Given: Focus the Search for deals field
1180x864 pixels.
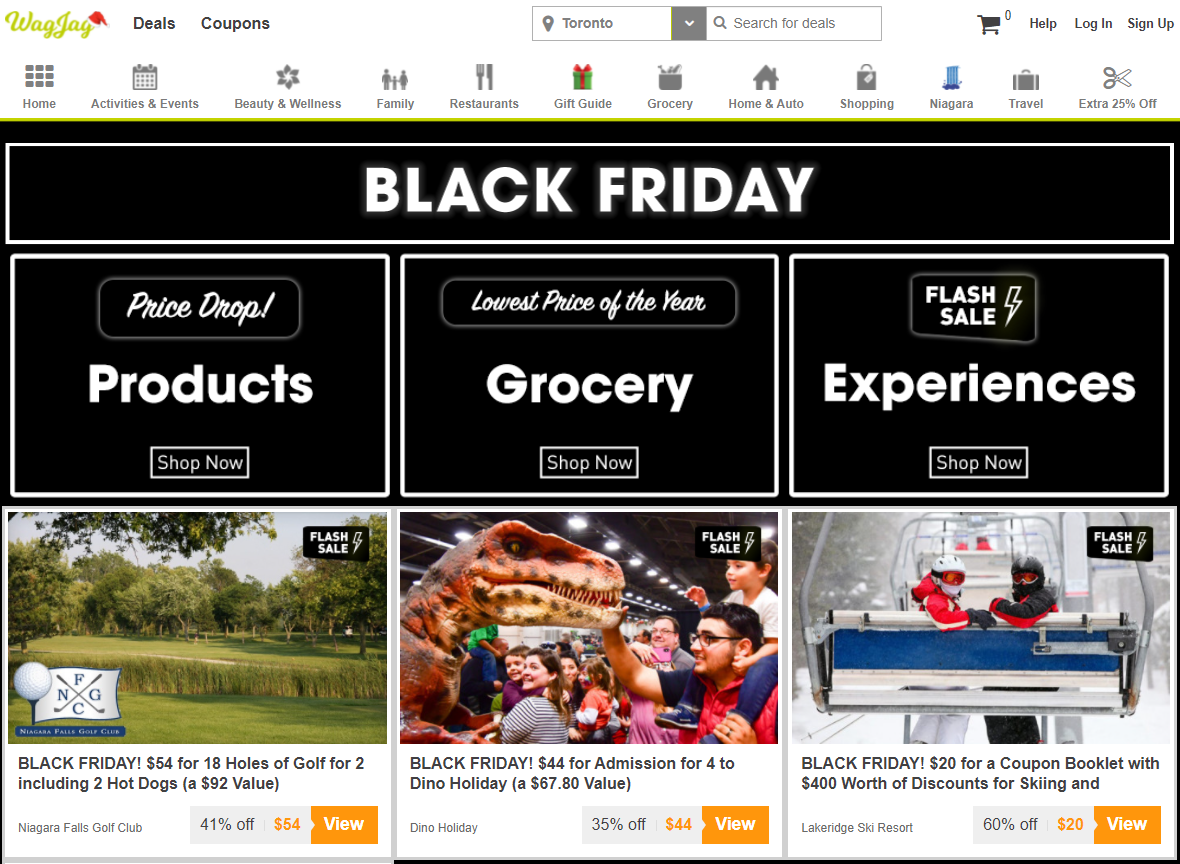Looking at the screenshot, I should [794, 23].
